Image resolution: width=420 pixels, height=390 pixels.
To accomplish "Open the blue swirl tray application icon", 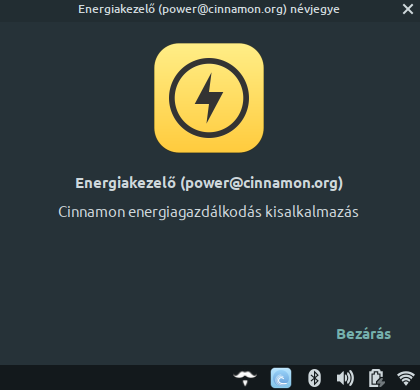I will tap(281, 378).
